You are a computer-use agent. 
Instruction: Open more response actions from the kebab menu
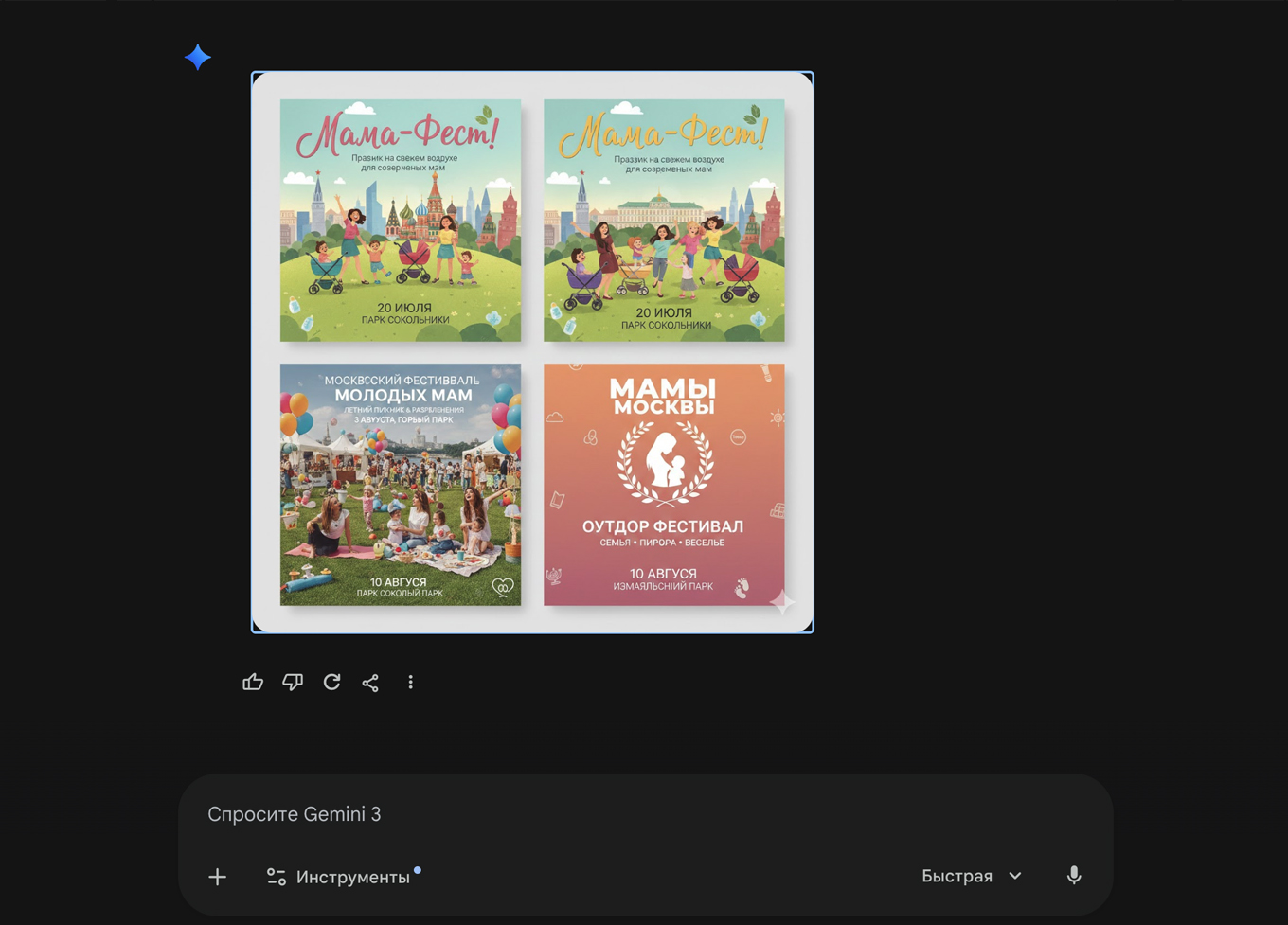coord(410,682)
